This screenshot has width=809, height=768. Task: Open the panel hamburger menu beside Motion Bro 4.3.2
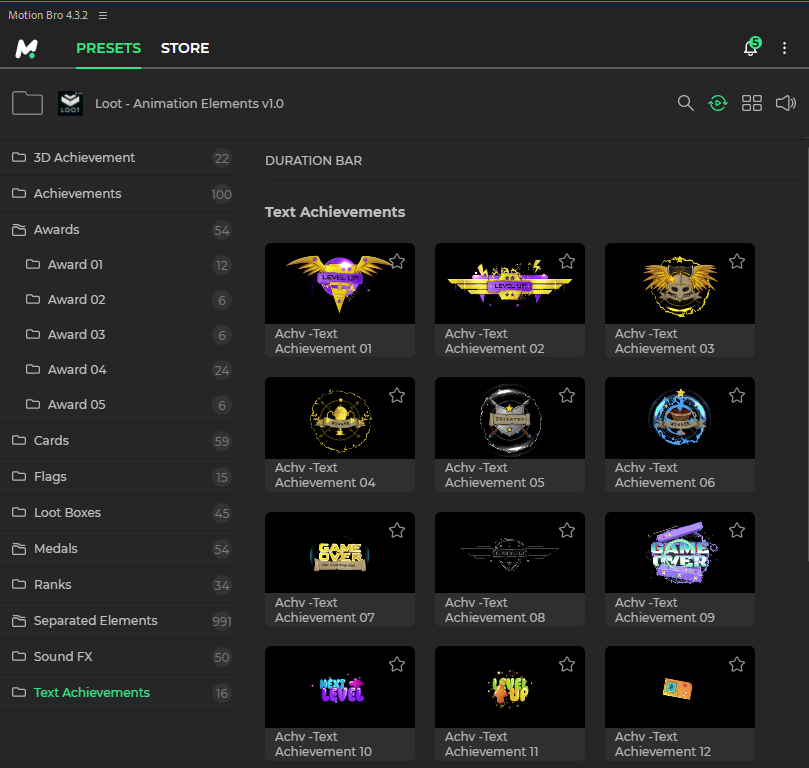[103, 15]
